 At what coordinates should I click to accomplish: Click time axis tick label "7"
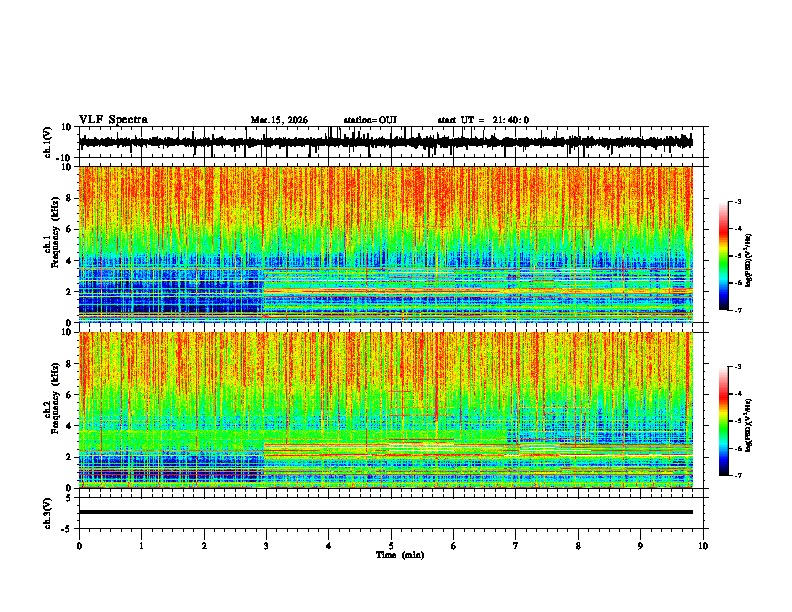516,546
